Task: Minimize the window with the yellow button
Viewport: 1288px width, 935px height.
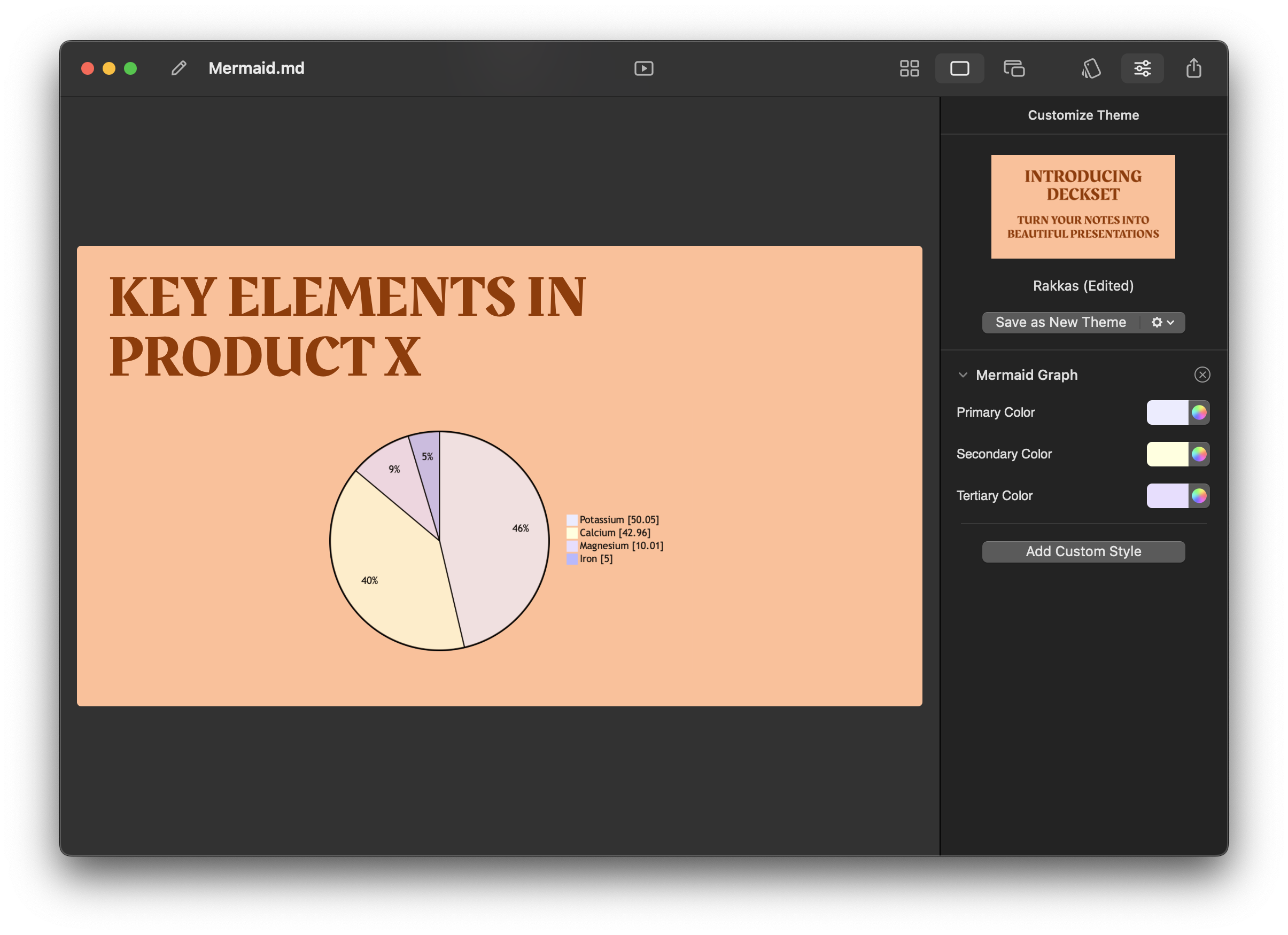Action: pyautogui.click(x=109, y=69)
